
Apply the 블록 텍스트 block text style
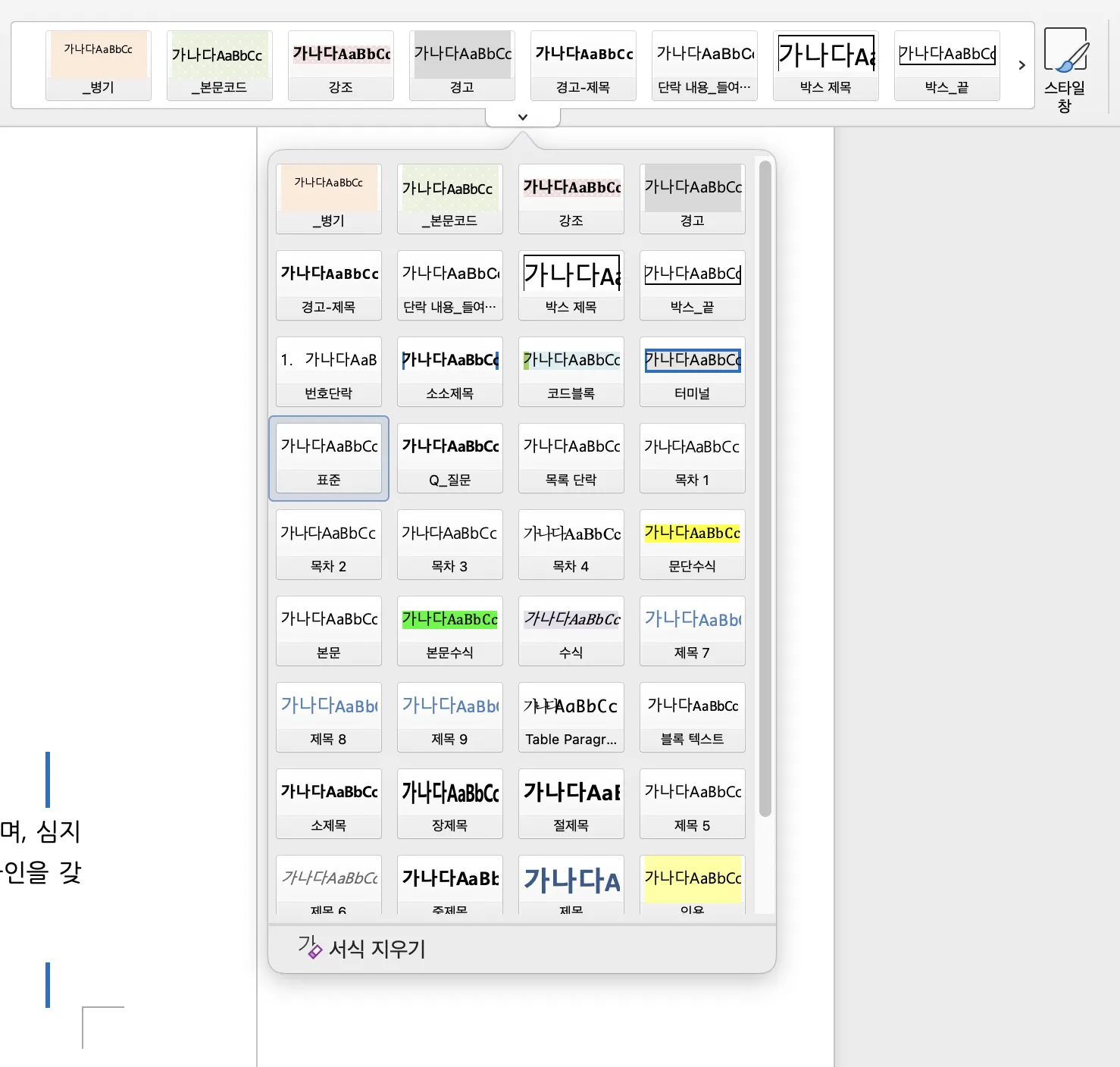pos(693,718)
